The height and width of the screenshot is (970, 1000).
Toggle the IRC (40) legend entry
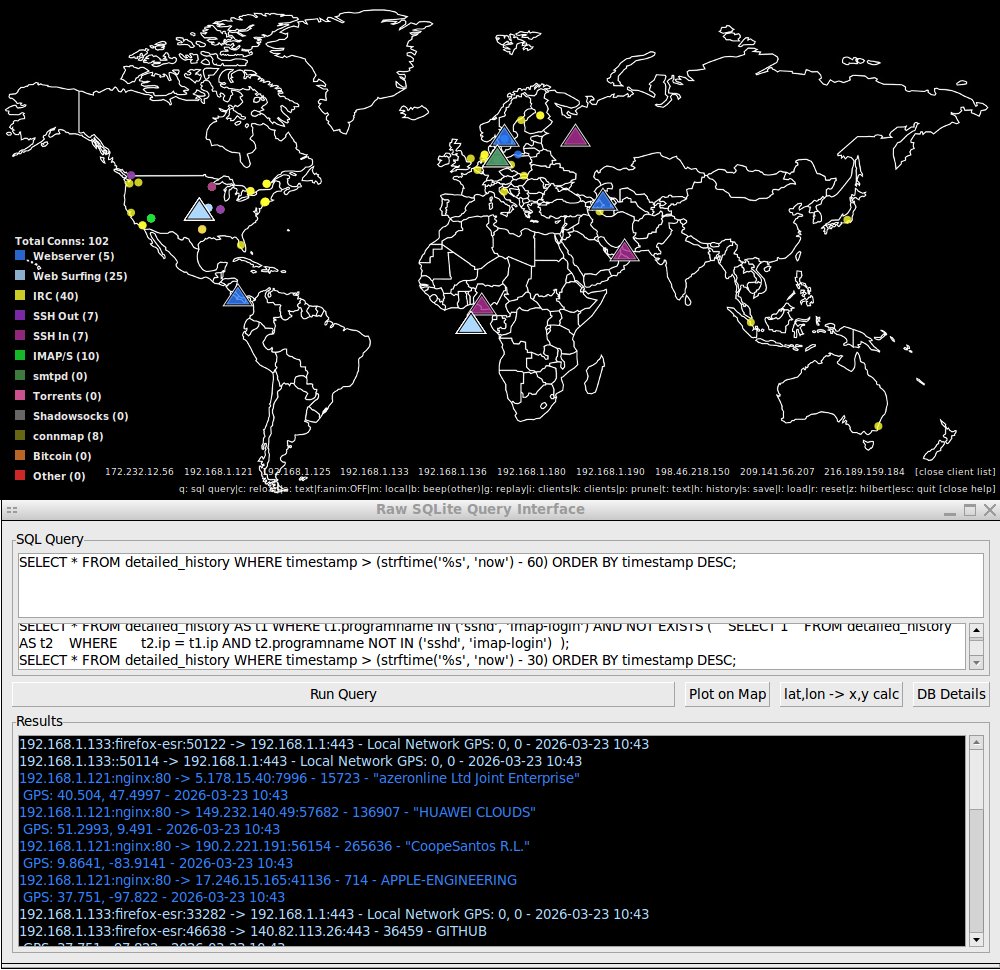(x=55, y=296)
